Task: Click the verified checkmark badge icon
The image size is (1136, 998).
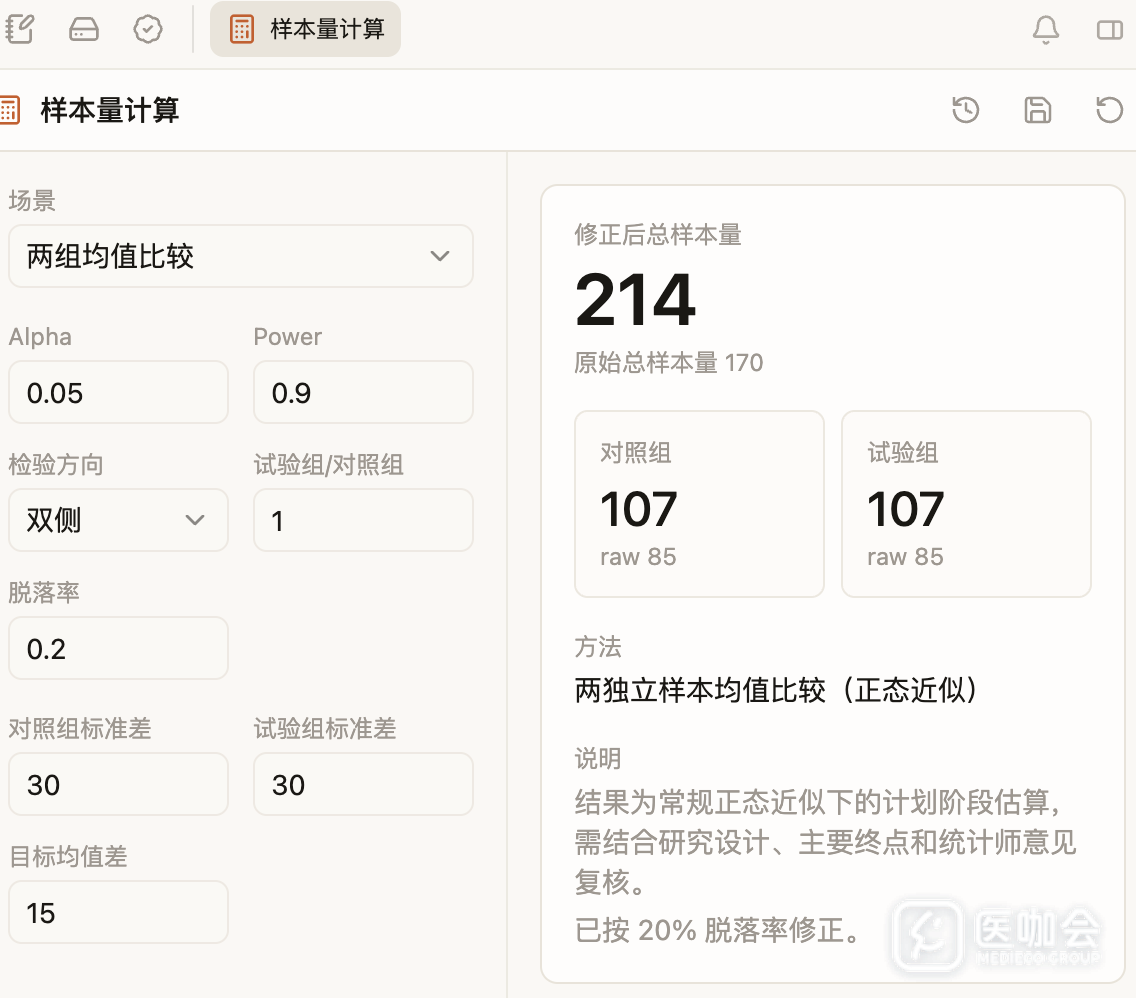Action: [148, 29]
